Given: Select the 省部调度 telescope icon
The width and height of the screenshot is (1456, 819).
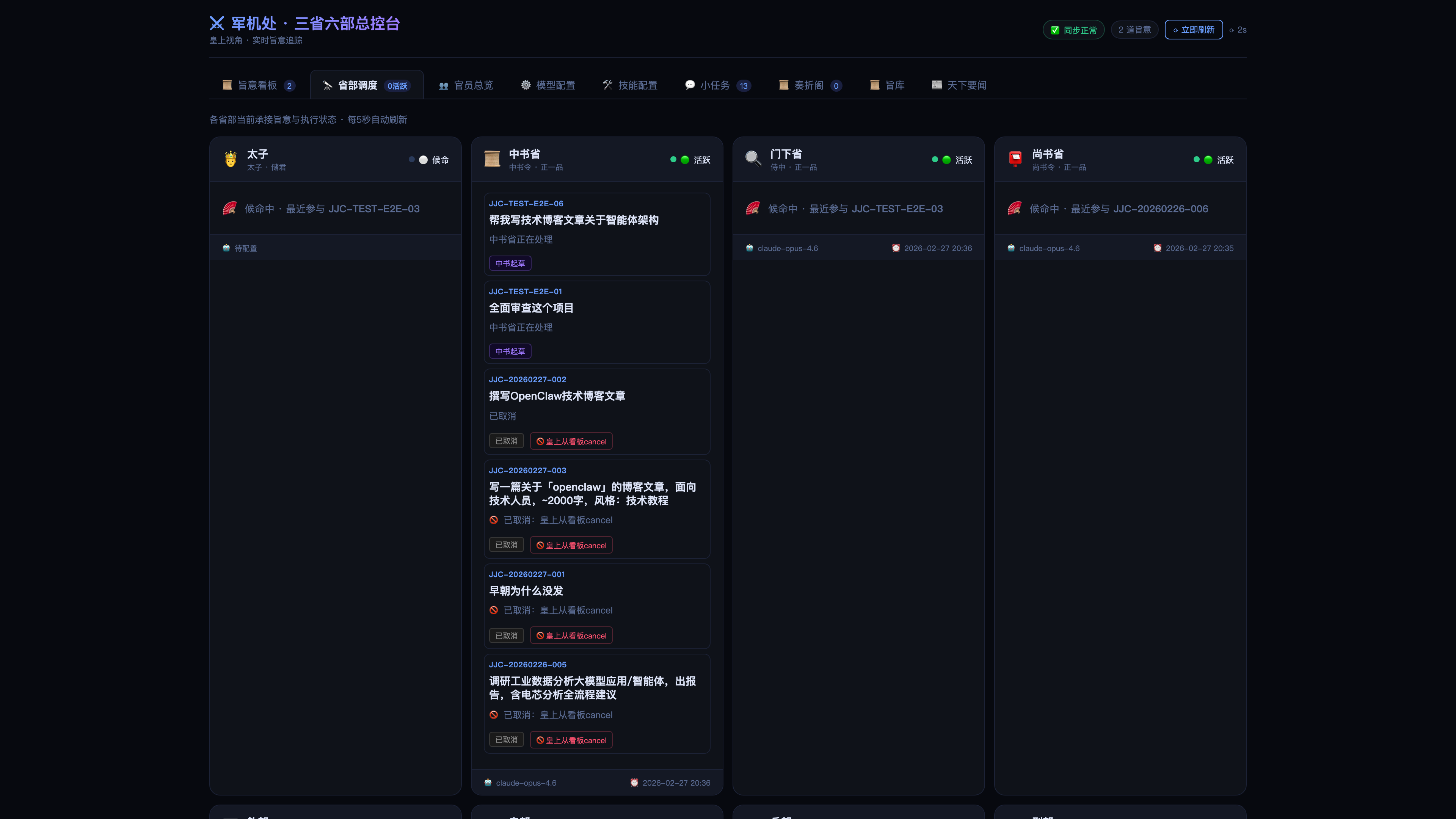Looking at the screenshot, I should (x=327, y=85).
